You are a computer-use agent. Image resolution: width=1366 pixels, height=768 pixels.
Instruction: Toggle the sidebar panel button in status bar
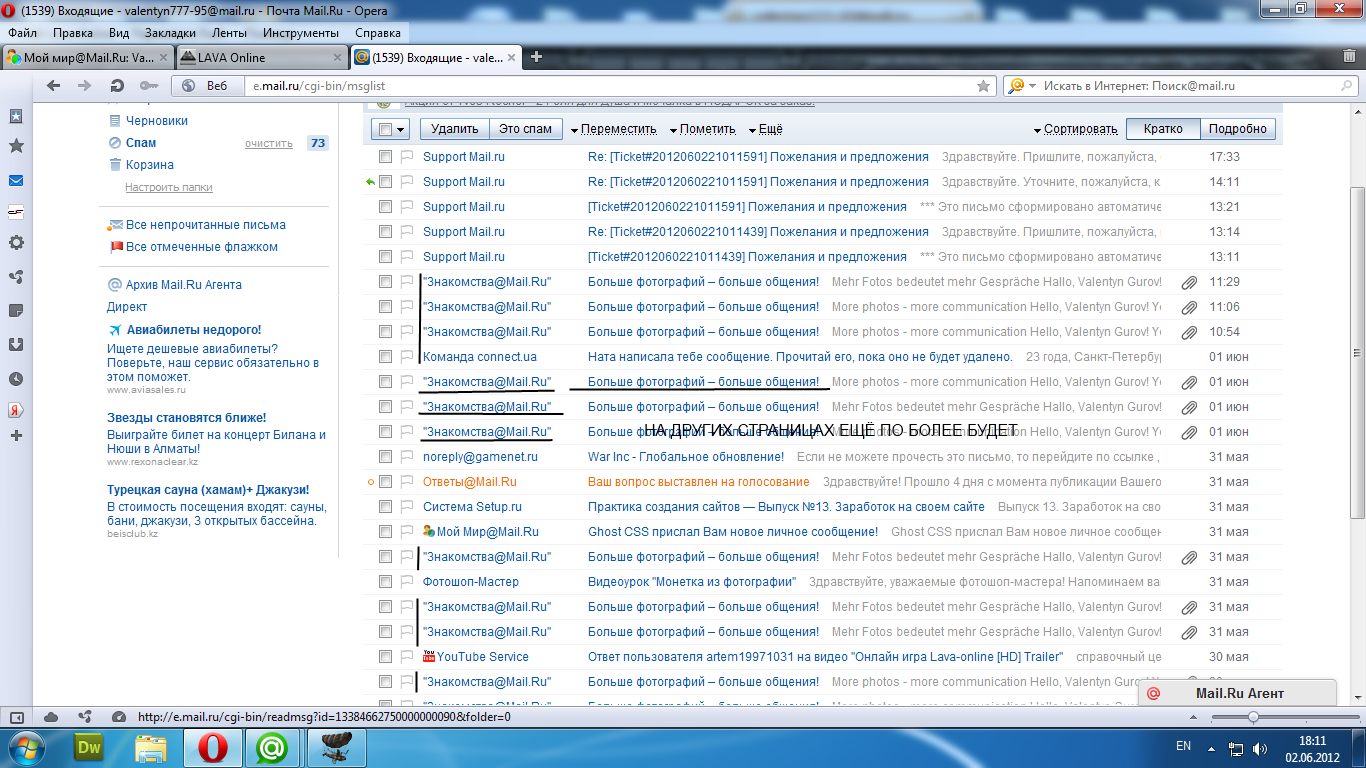(x=16, y=717)
